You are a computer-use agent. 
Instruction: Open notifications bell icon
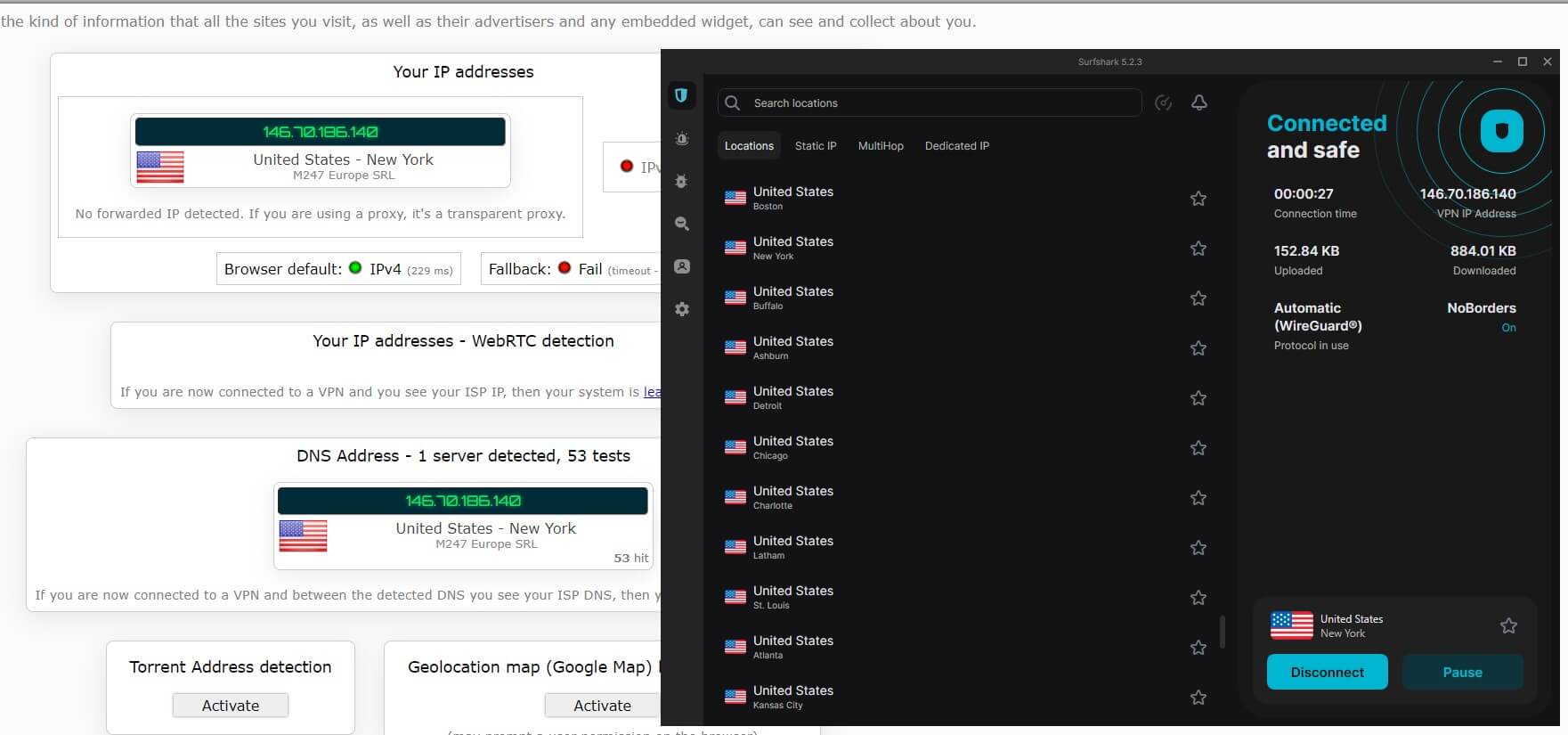pos(1199,102)
